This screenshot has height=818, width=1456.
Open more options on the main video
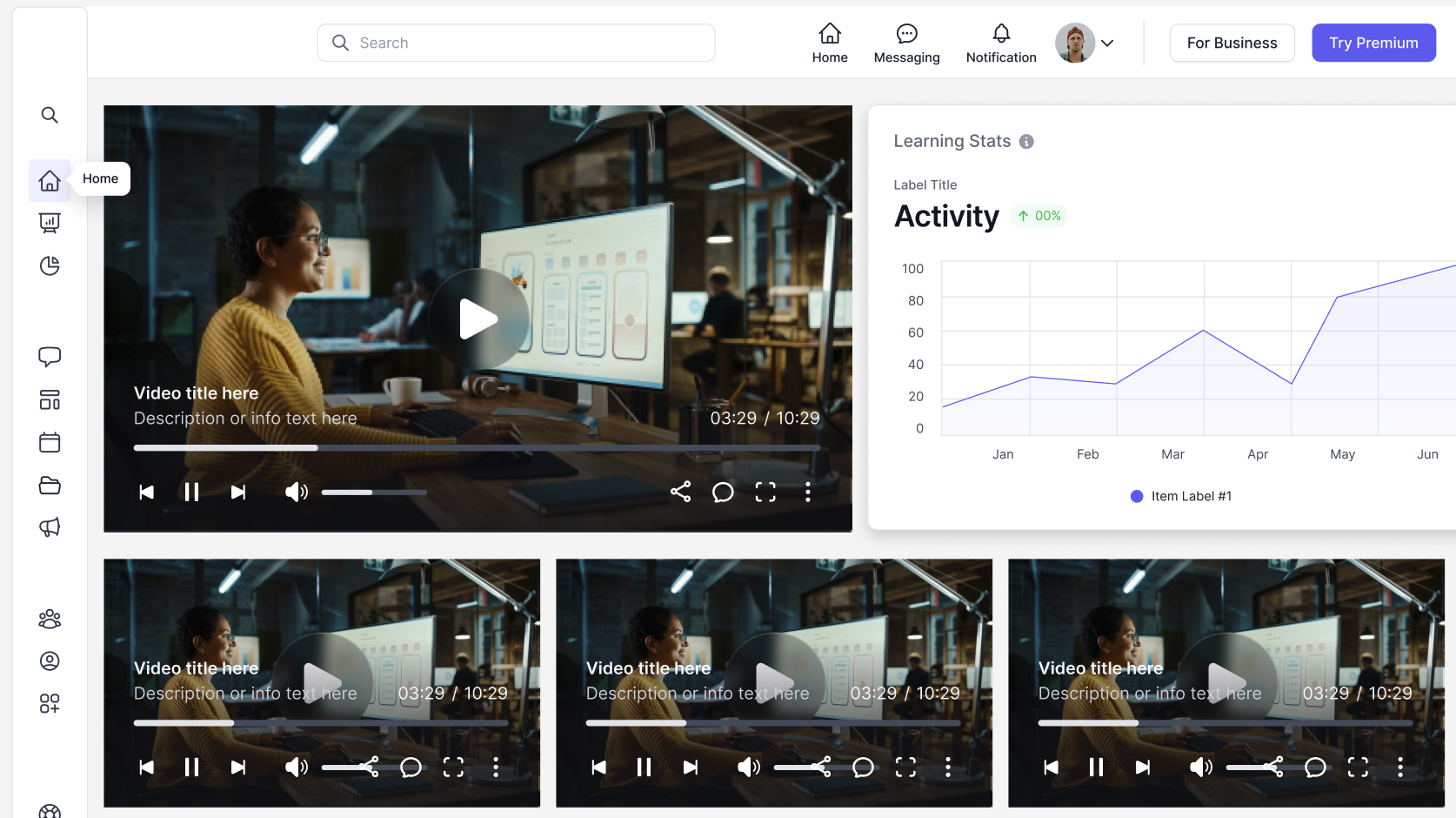(x=808, y=493)
